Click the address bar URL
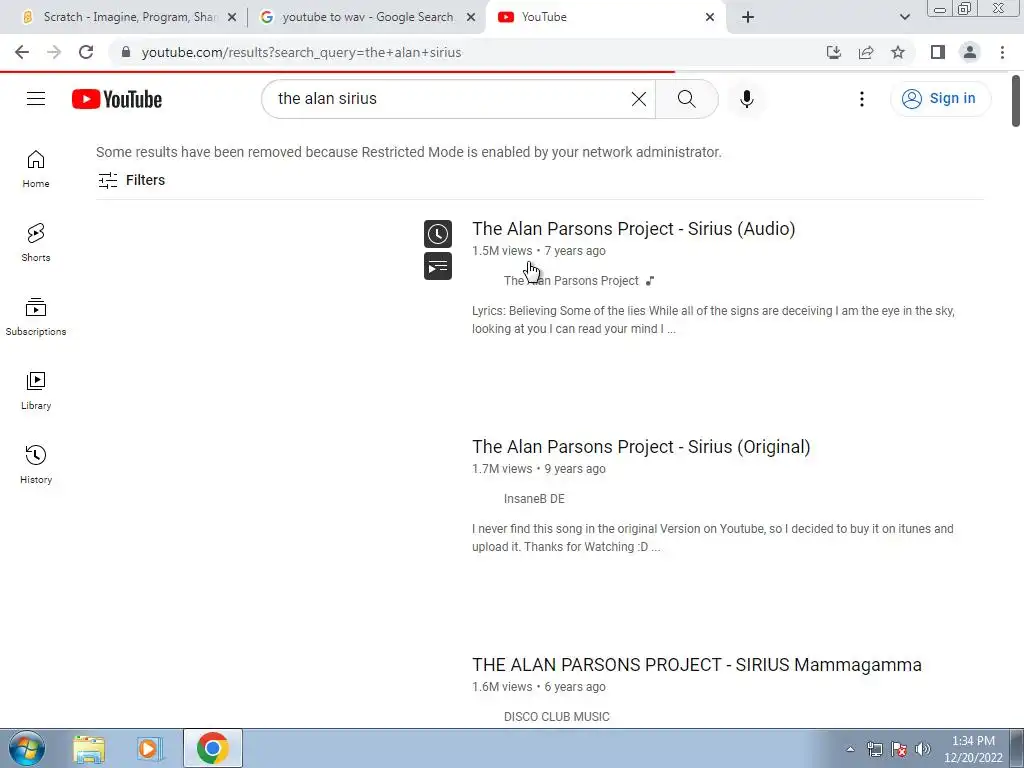 click(x=301, y=52)
